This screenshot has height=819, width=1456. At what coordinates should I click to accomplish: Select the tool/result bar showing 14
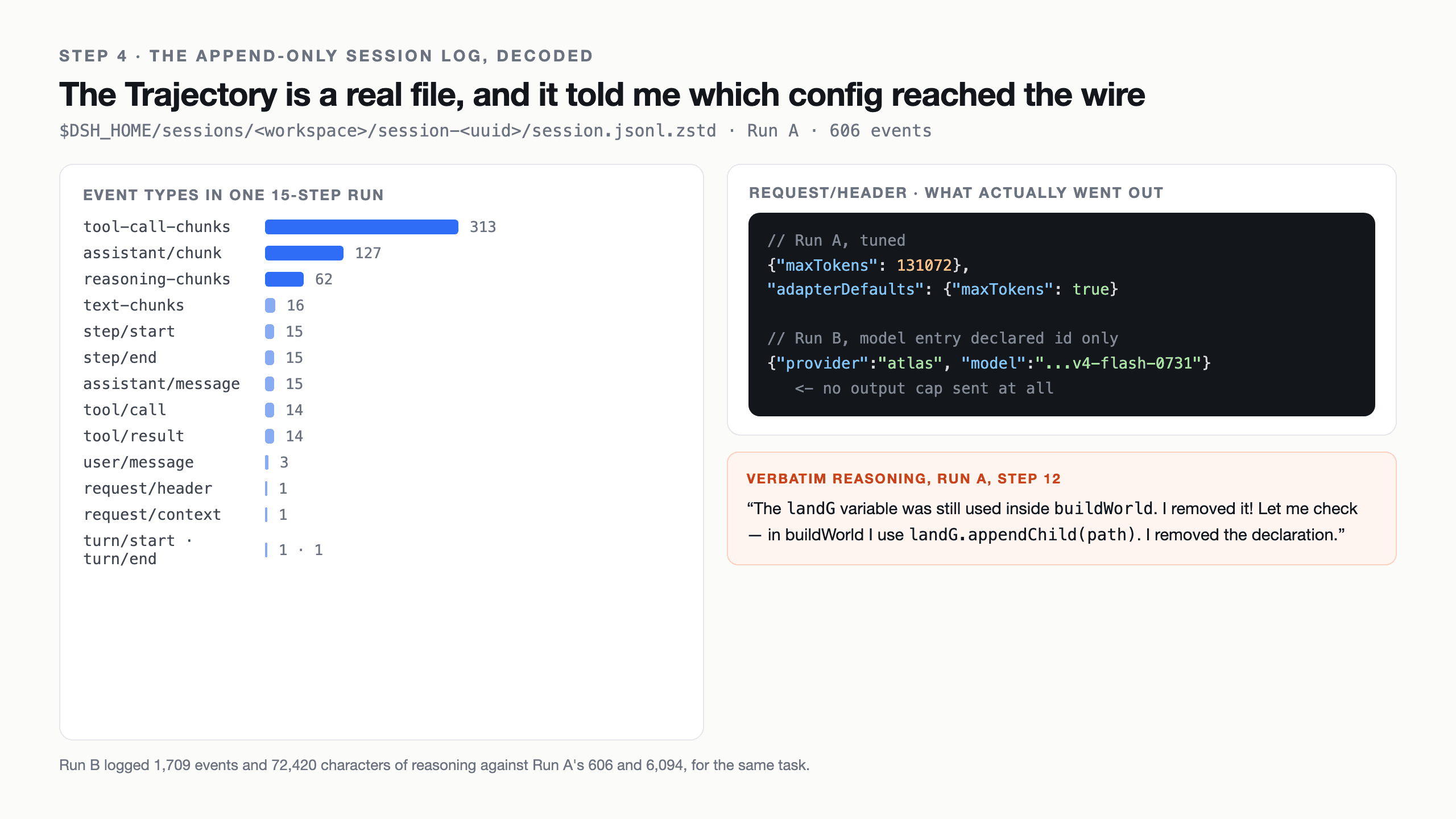click(x=270, y=436)
